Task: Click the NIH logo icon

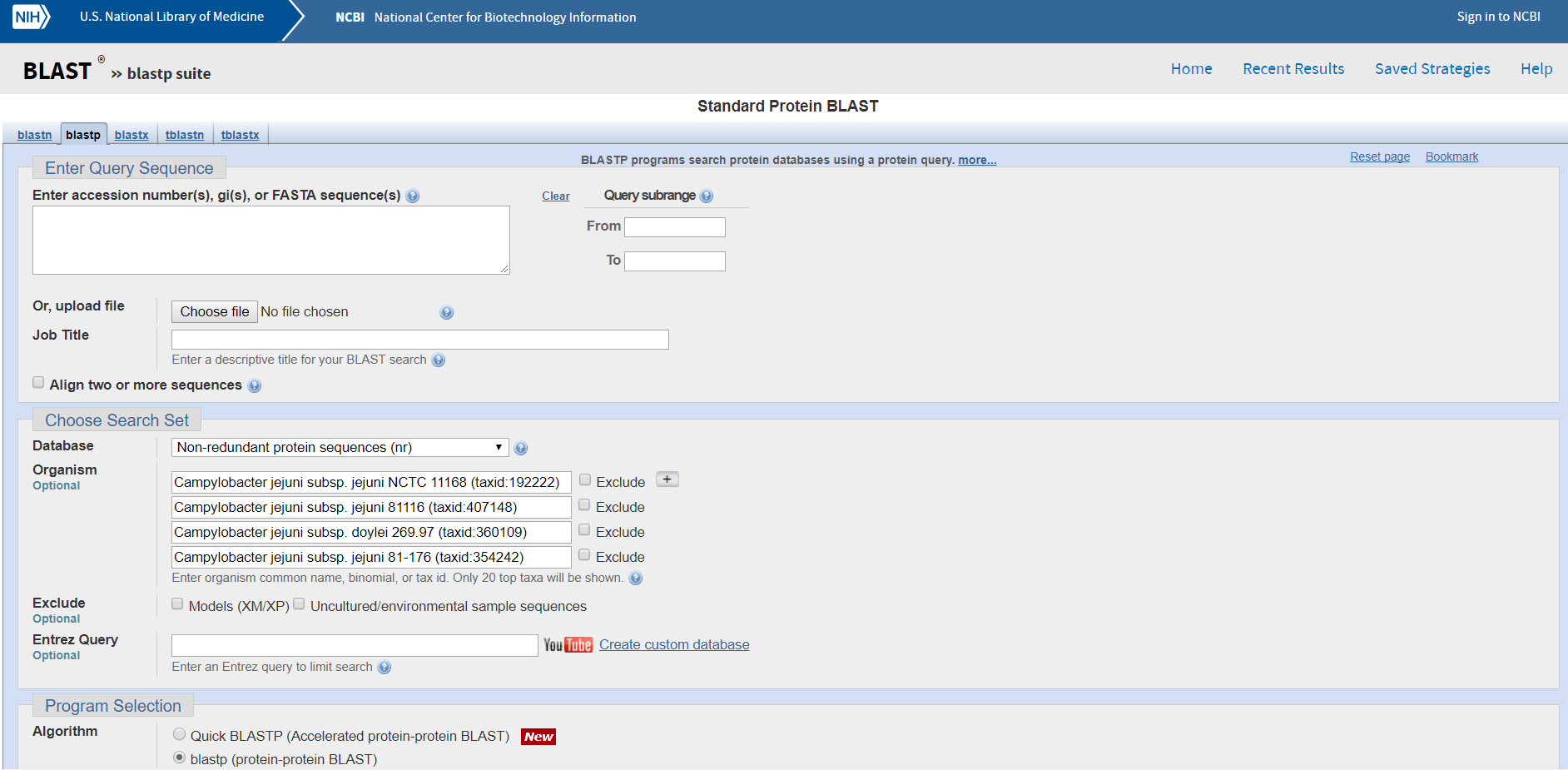Action: [x=31, y=17]
